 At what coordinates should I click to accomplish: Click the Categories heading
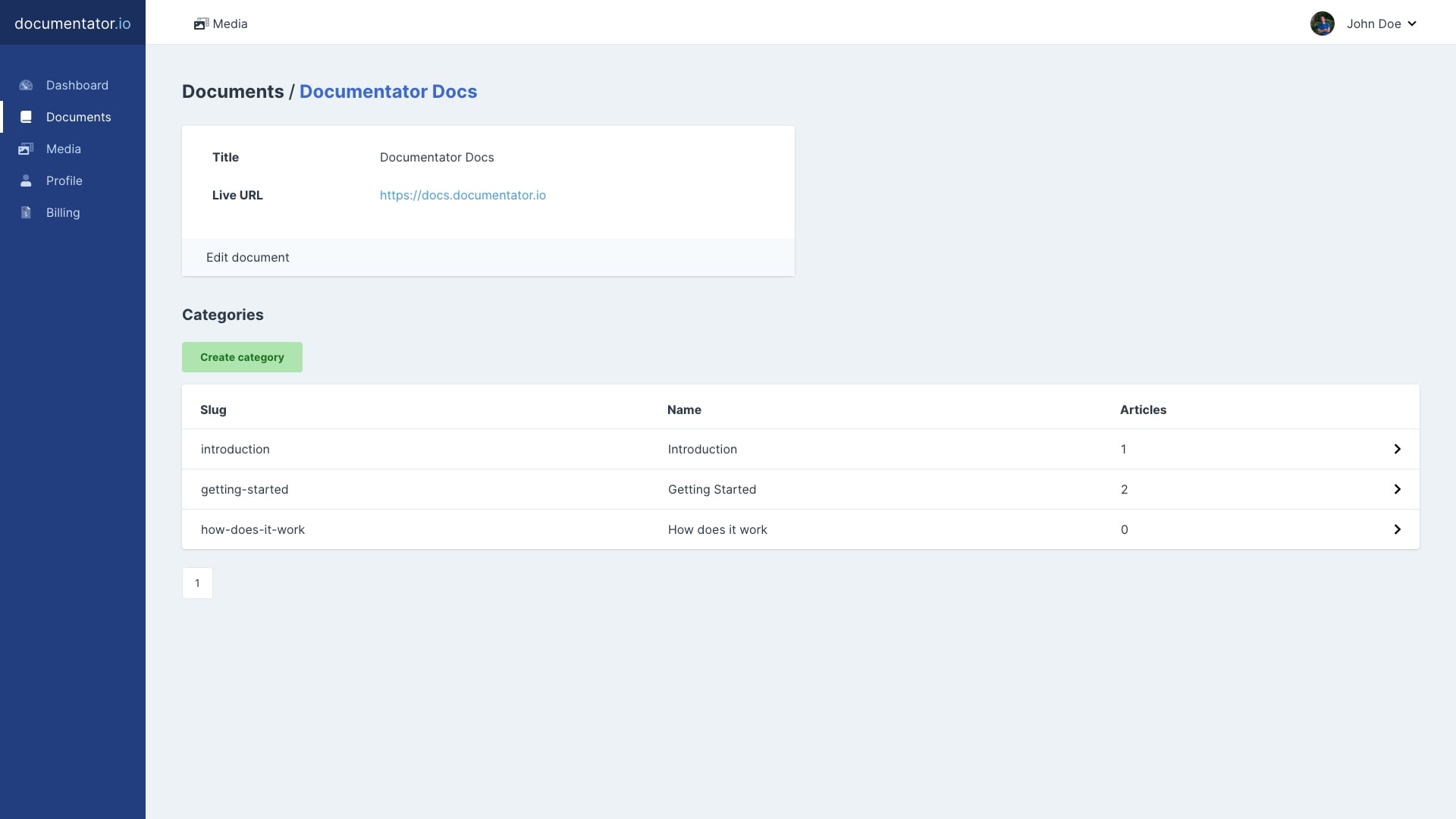[223, 315]
